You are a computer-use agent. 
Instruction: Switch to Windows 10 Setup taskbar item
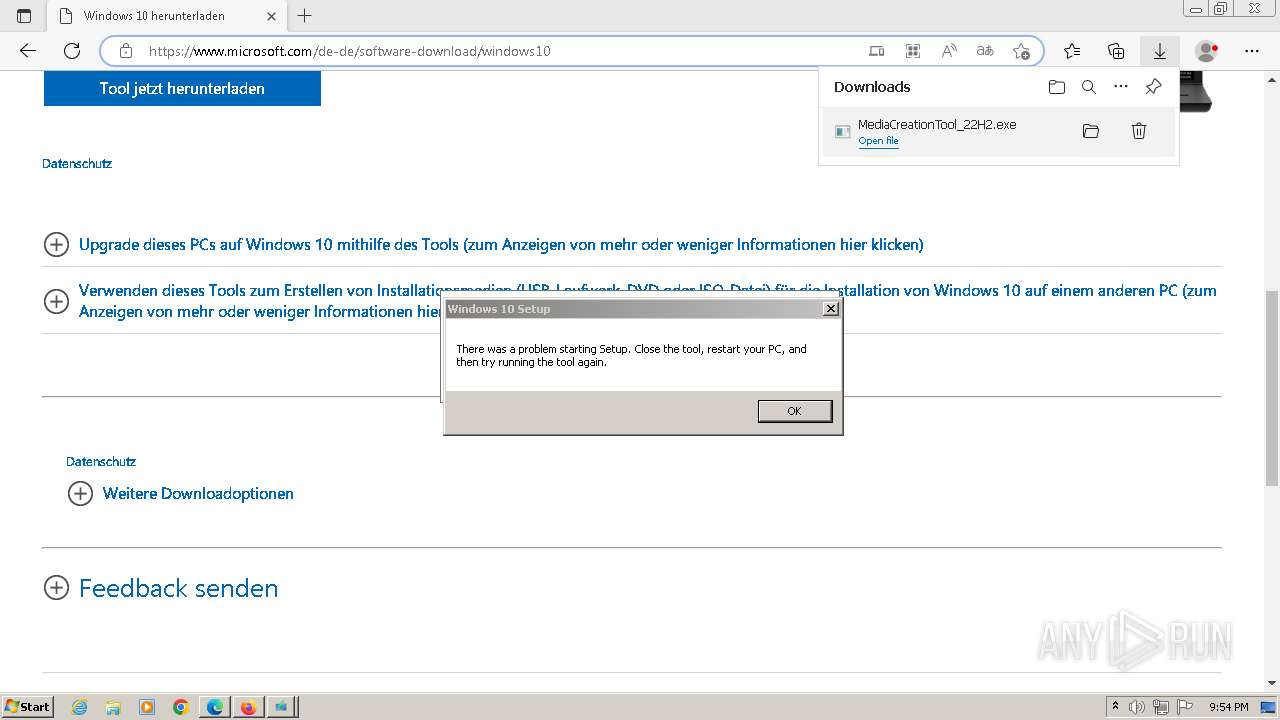point(282,707)
